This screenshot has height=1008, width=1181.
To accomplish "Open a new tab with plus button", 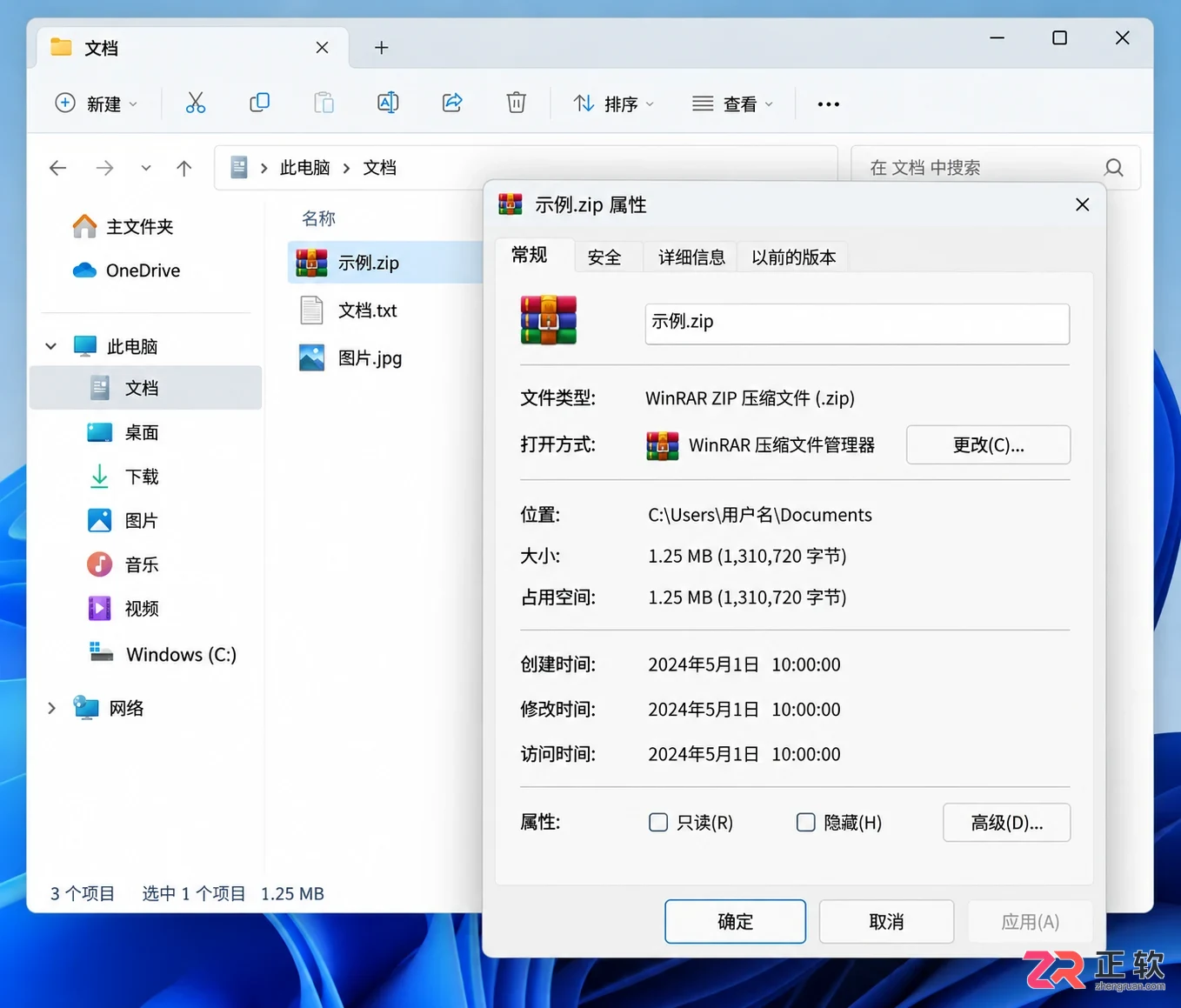I will pyautogui.click(x=381, y=48).
